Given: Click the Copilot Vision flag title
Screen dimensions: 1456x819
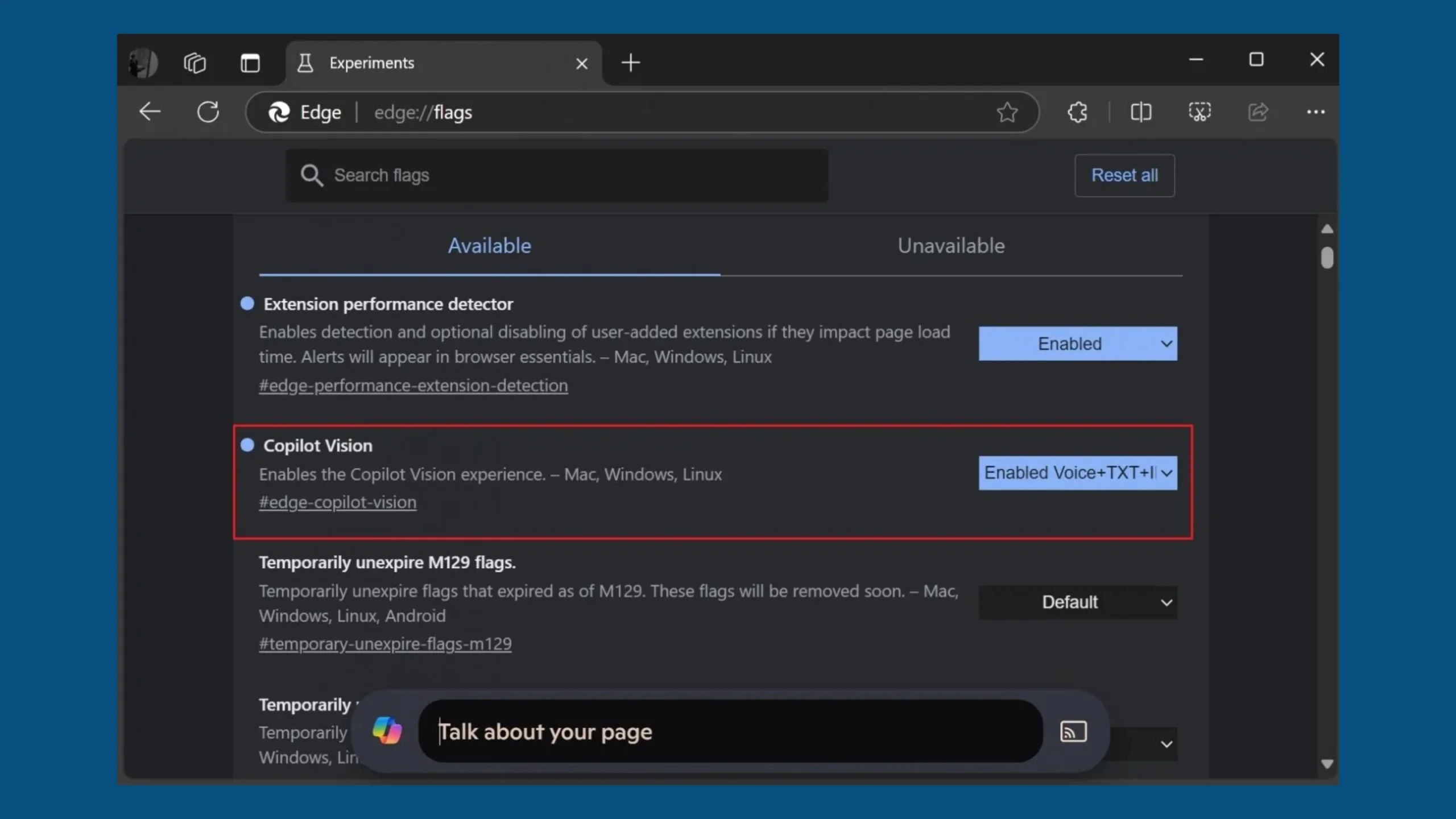Looking at the screenshot, I should click(318, 445).
